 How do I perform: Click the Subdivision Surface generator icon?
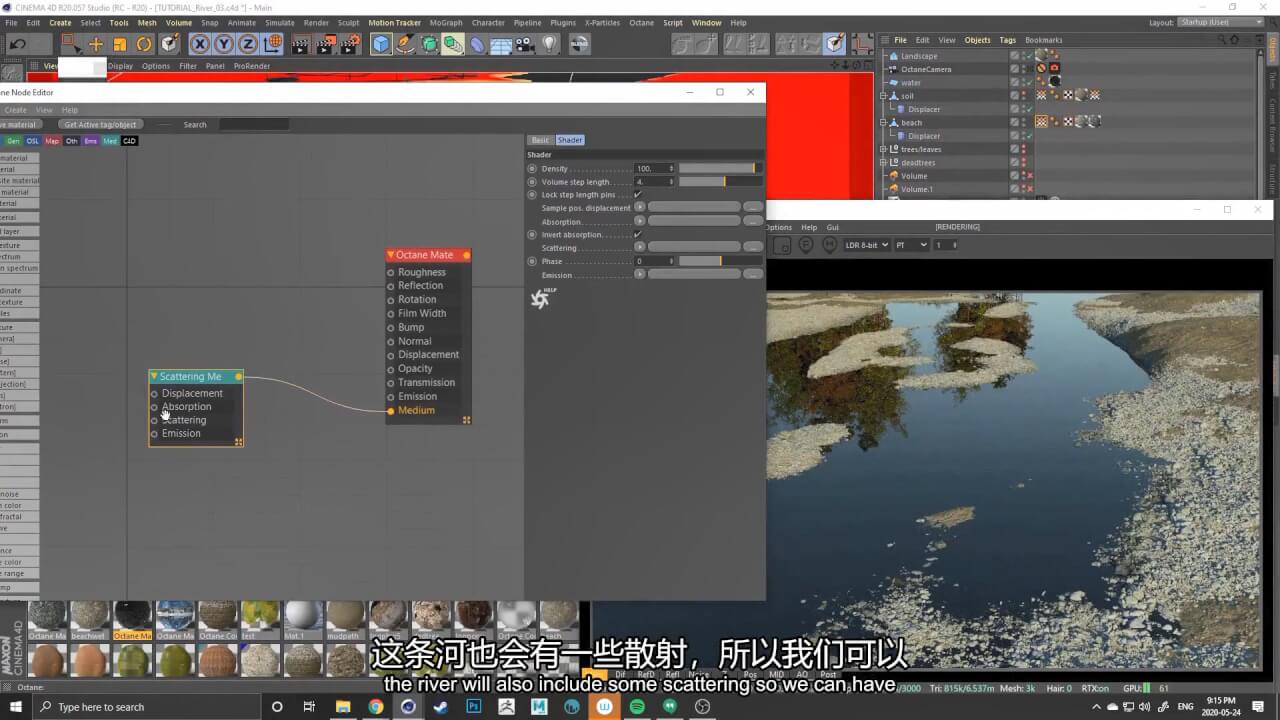point(429,44)
